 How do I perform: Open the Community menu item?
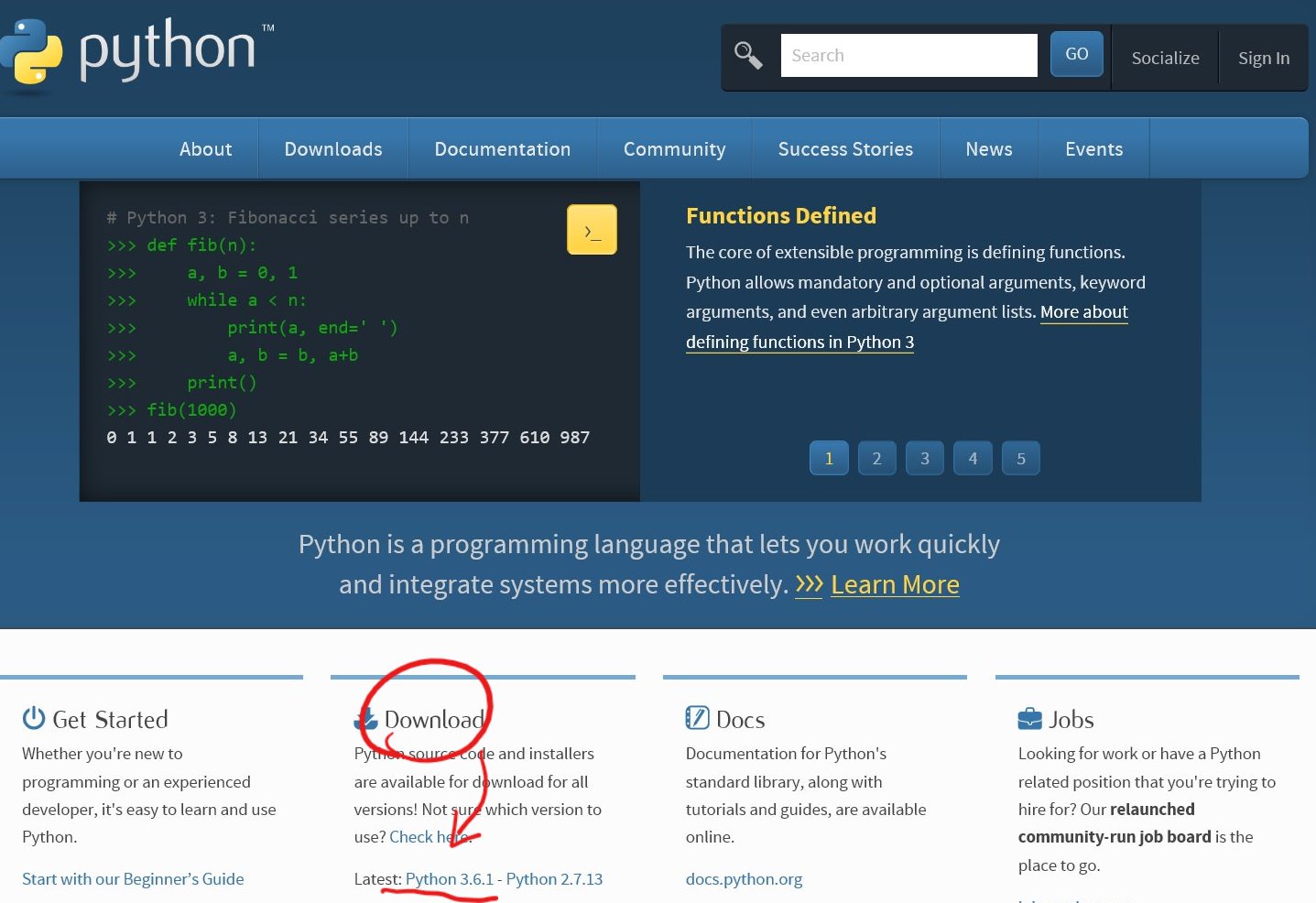point(674,149)
